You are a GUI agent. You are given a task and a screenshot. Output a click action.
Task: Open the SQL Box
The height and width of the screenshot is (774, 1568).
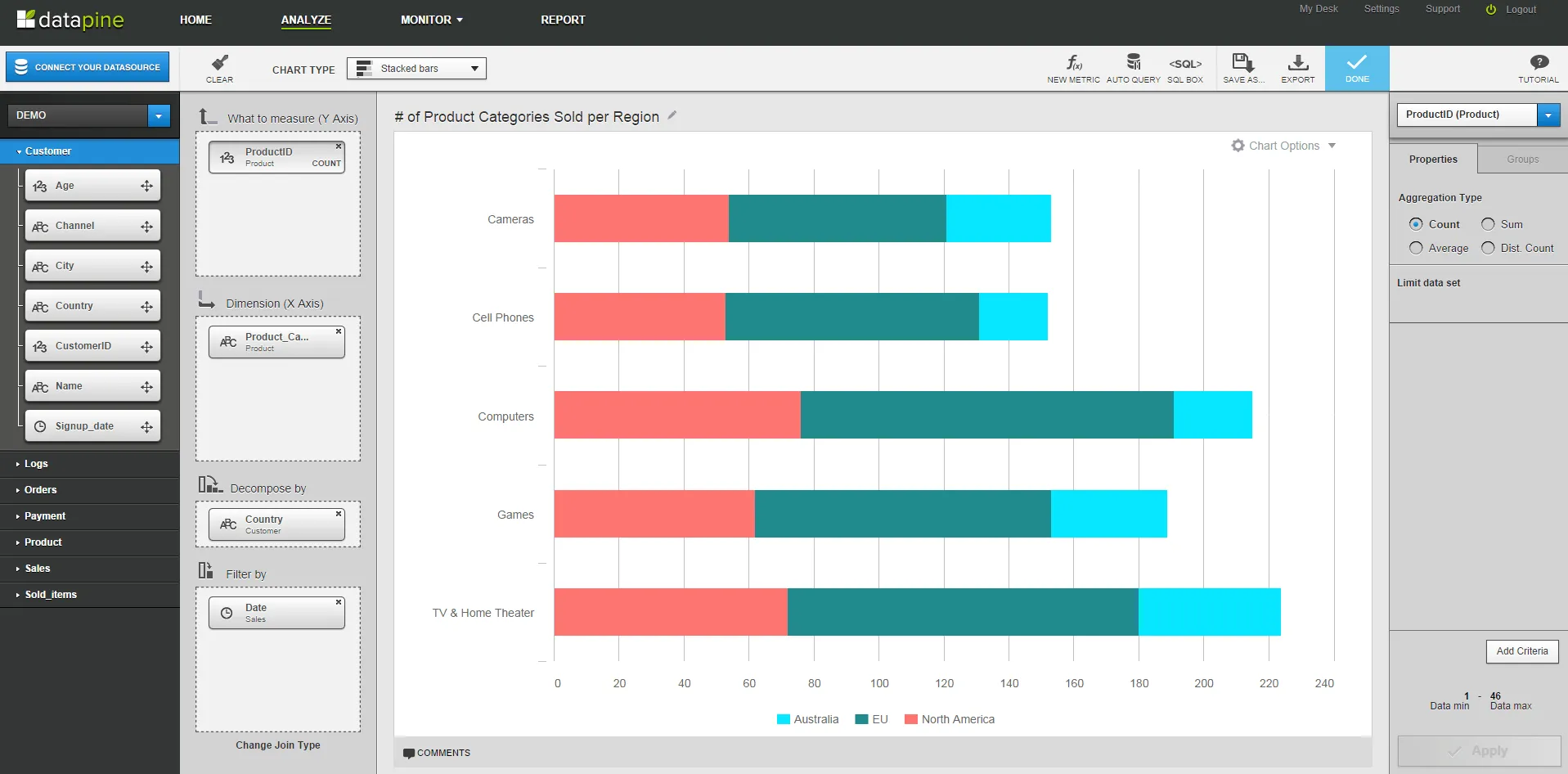click(x=1184, y=68)
